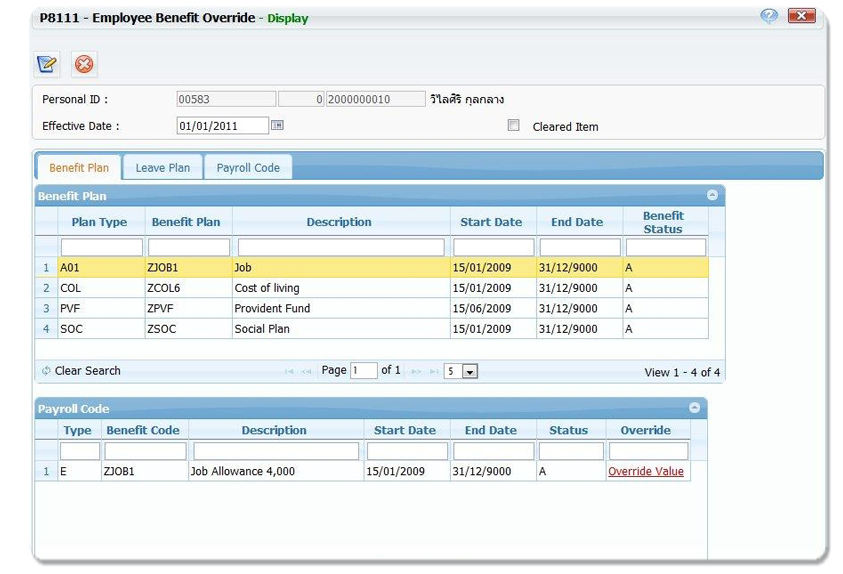Switch to the Payroll Code tab
This screenshot has height=574, width=843.
click(248, 168)
